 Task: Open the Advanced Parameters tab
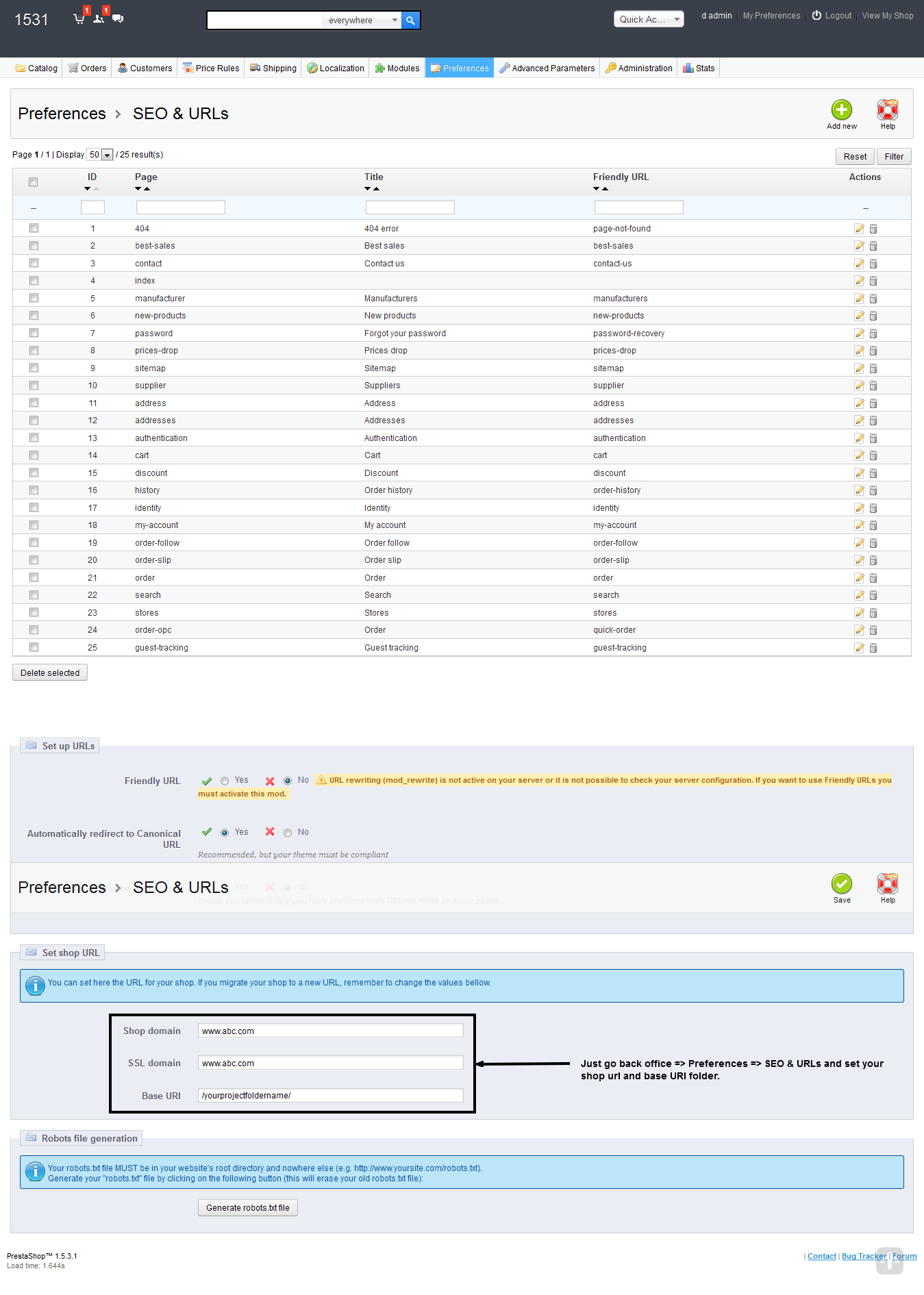[x=547, y=68]
